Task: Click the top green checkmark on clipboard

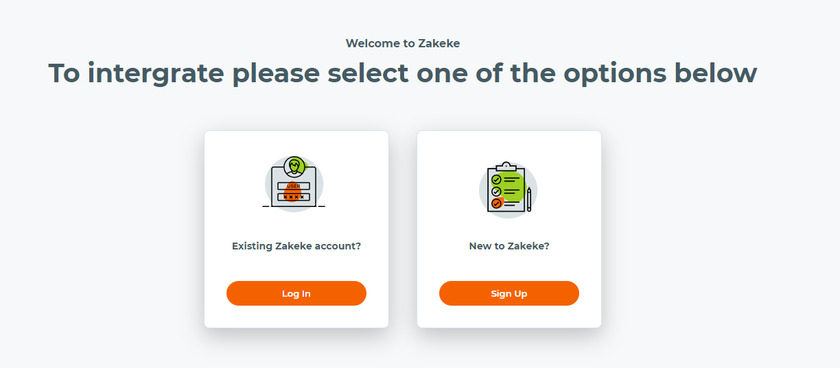Action: (497, 179)
